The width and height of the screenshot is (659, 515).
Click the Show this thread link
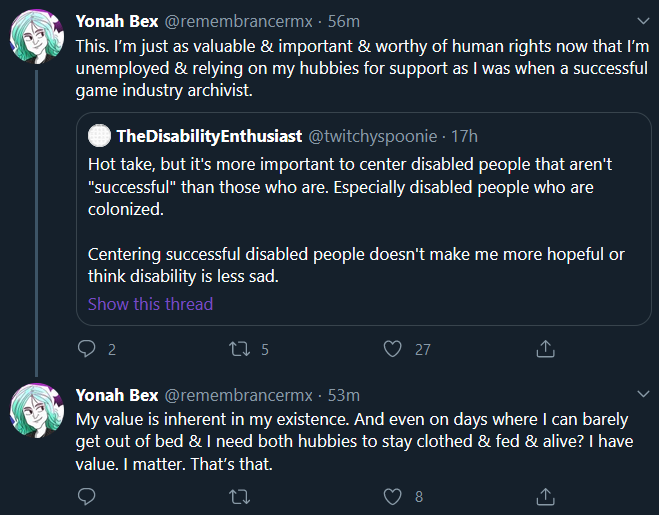click(150, 304)
